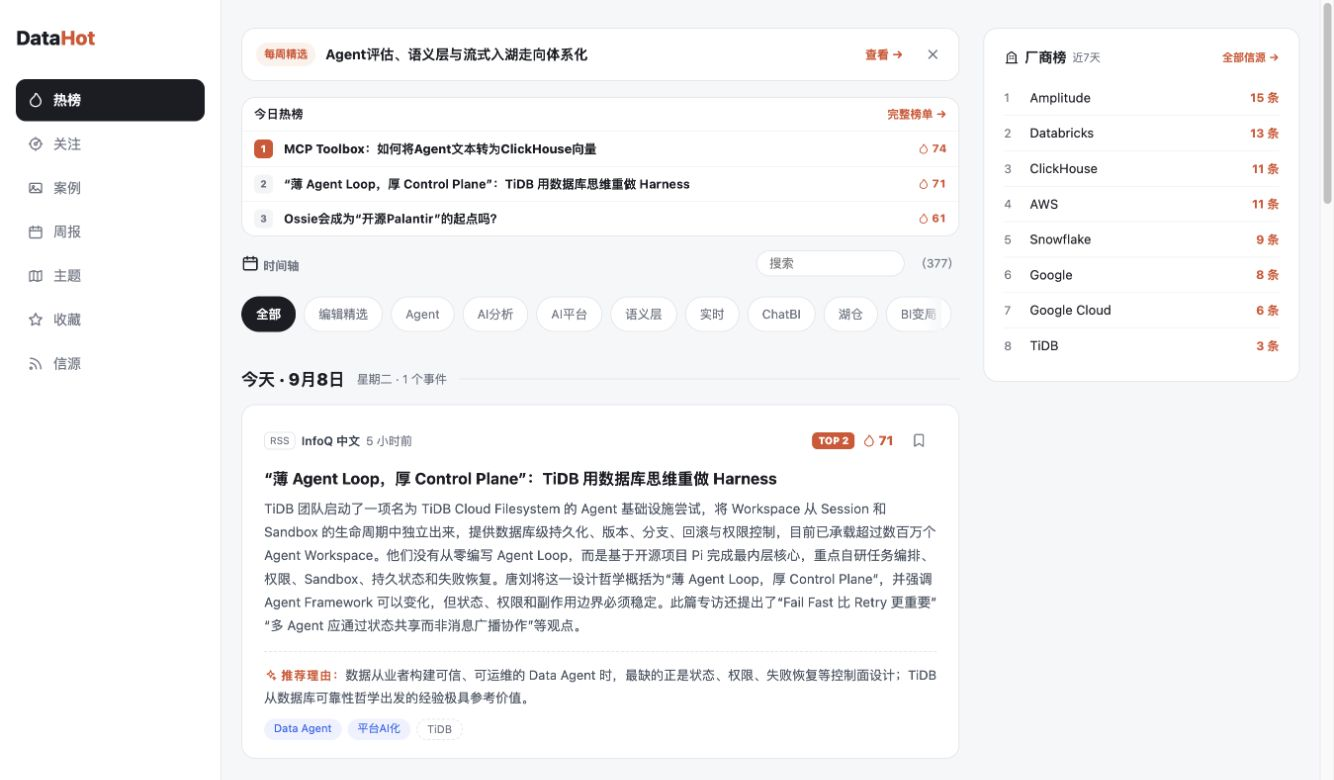Open the MCP Toolbox hot list entry
1334x780 pixels.
click(x=600, y=149)
